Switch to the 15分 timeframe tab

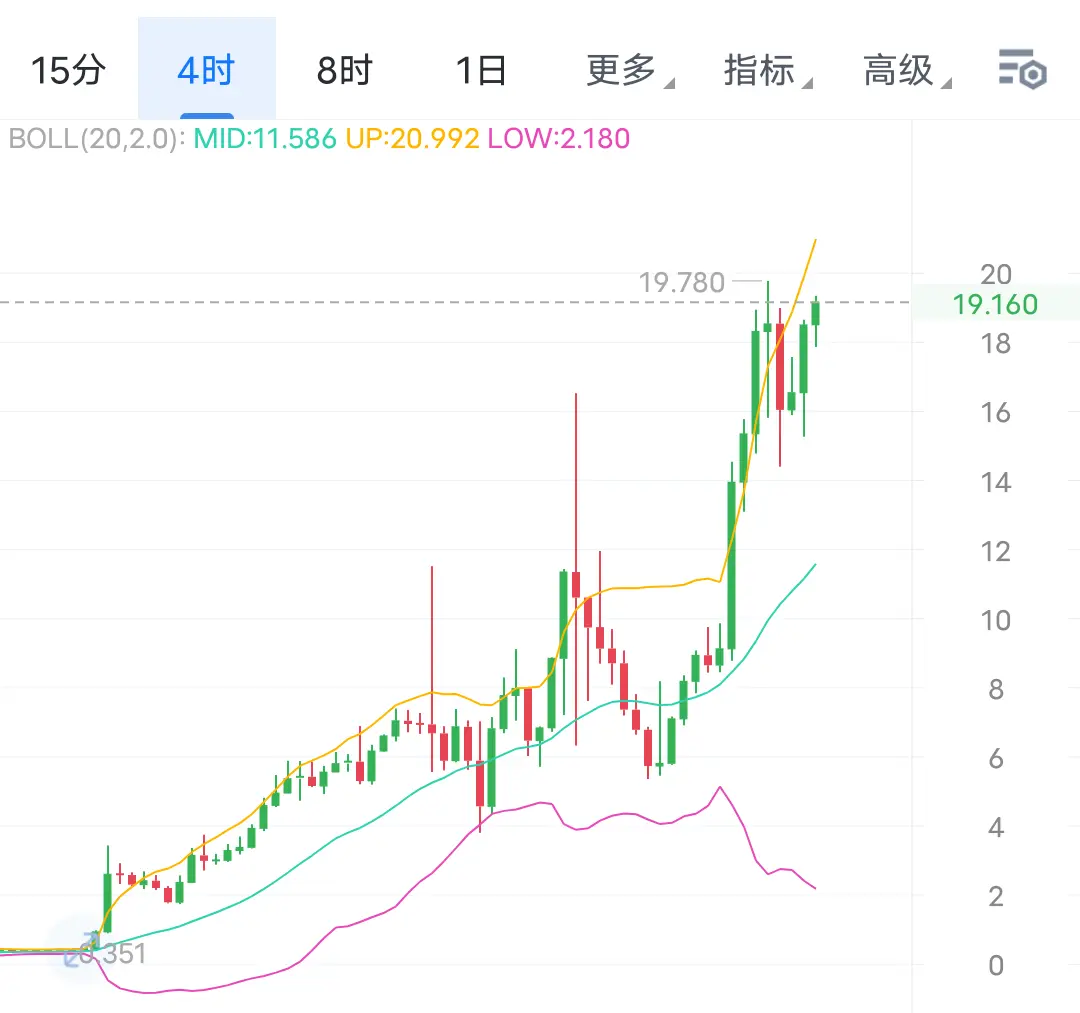(x=68, y=70)
